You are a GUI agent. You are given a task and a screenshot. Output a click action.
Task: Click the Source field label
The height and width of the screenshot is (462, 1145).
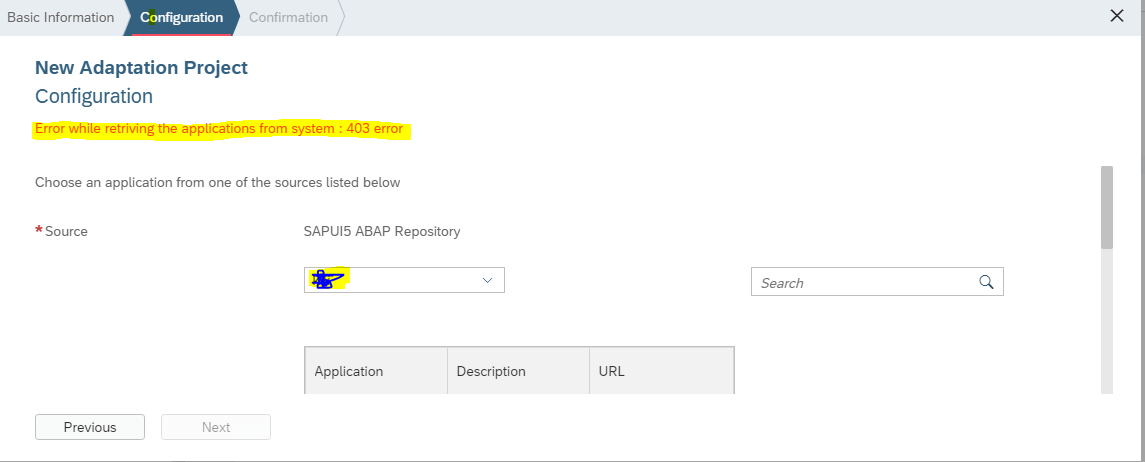pyautogui.click(x=66, y=231)
